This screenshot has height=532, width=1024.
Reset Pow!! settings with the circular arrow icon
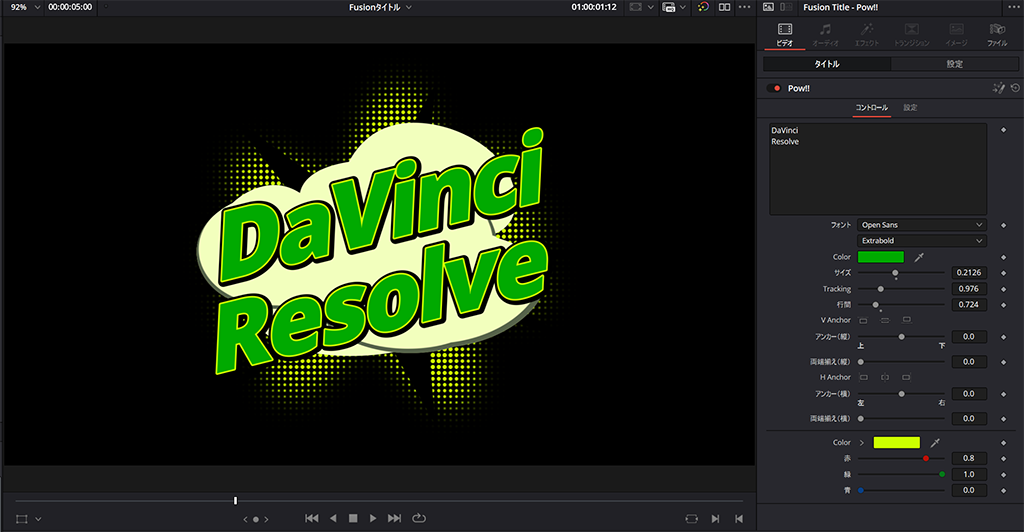pyautogui.click(x=1015, y=88)
